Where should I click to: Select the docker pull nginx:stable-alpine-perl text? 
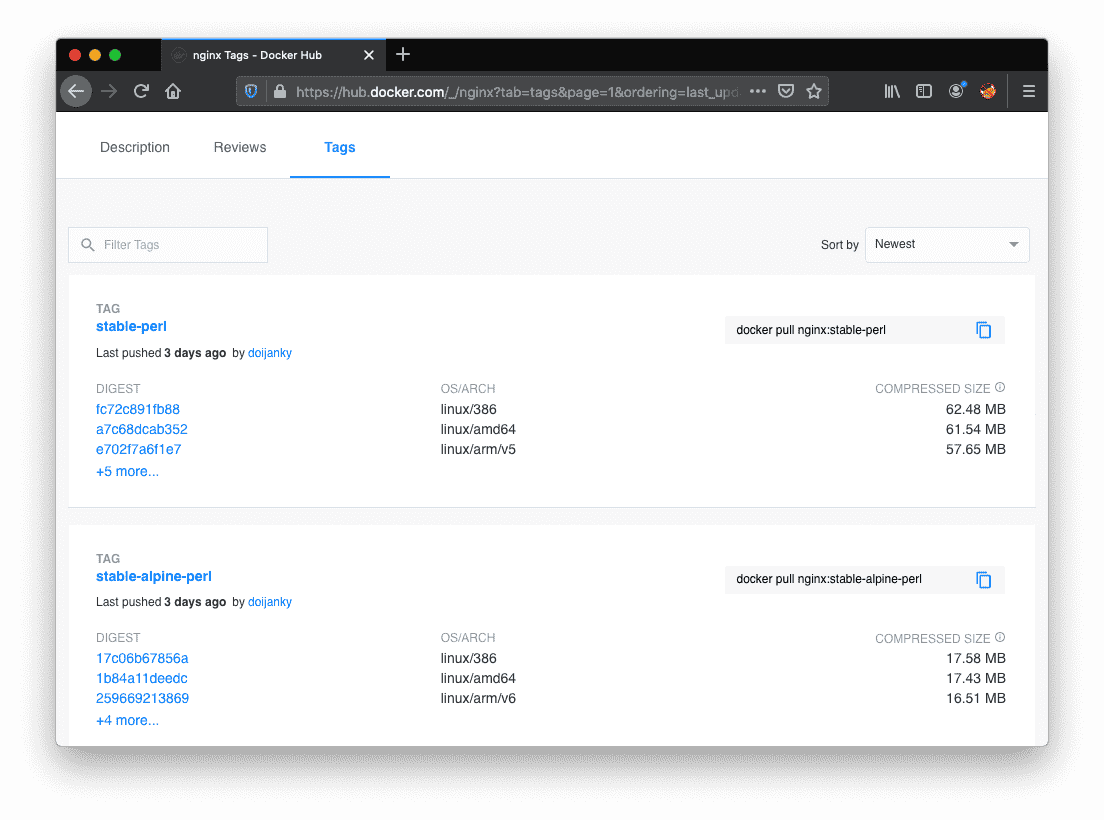point(829,579)
